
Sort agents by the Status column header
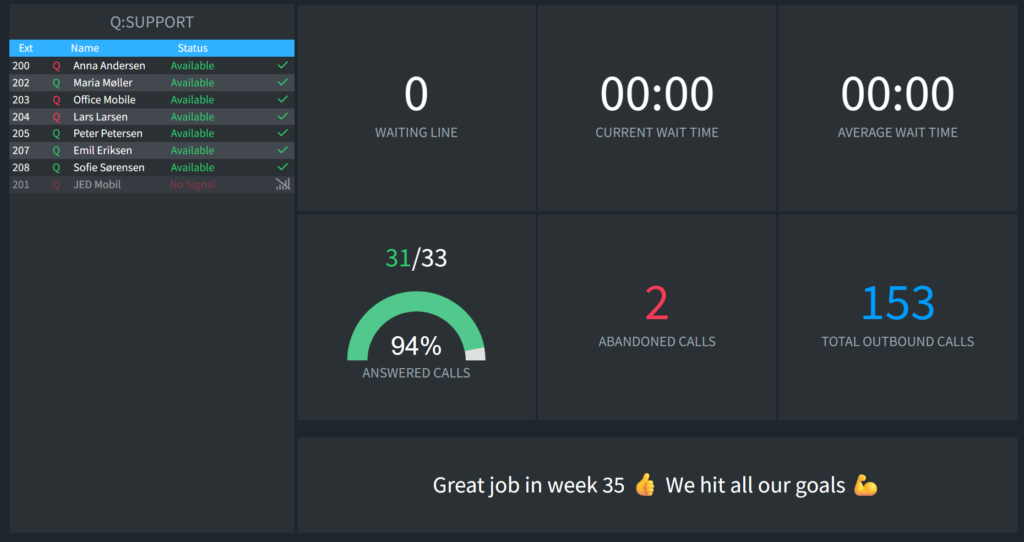click(193, 48)
